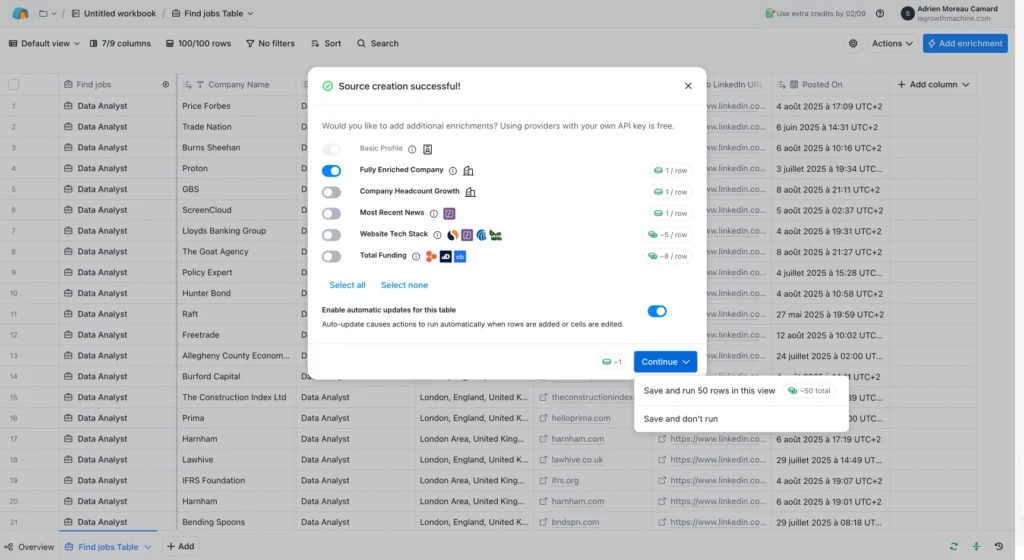Click the settings gear icon left of Actions
This screenshot has height=560, width=1024.
coord(853,44)
